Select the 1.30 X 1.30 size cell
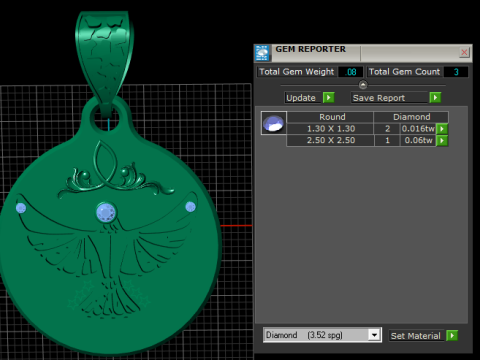The width and height of the screenshot is (480, 360). click(x=330, y=129)
